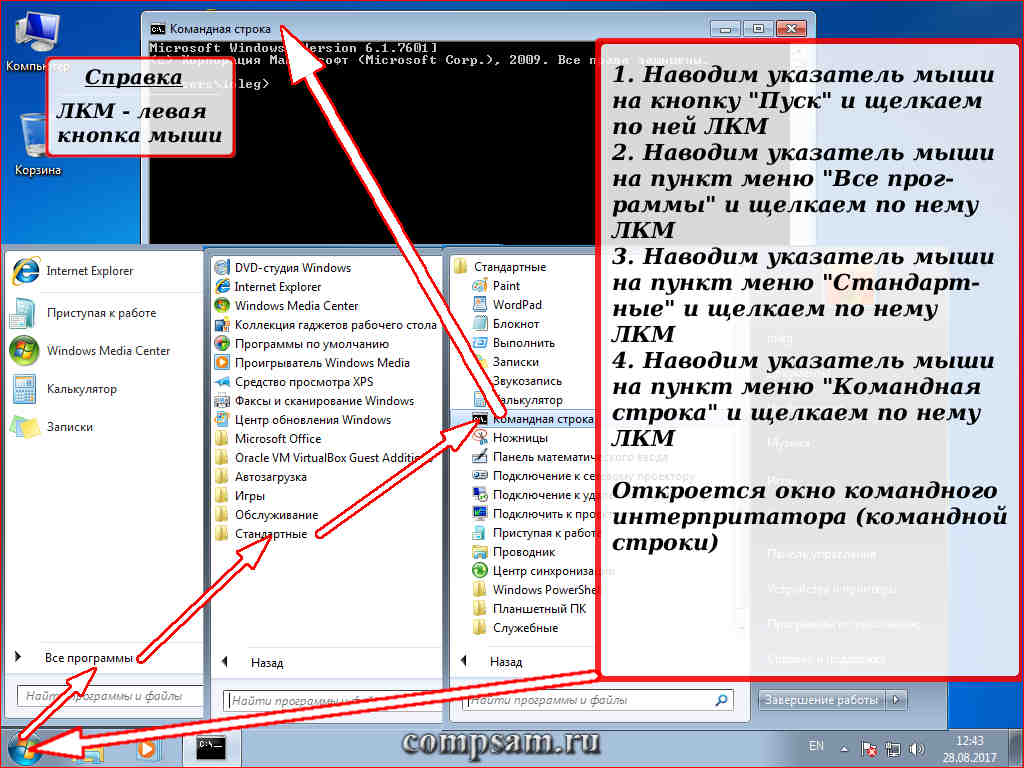
Task: Open the taskbar clock and date
Action: click(x=969, y=749)
